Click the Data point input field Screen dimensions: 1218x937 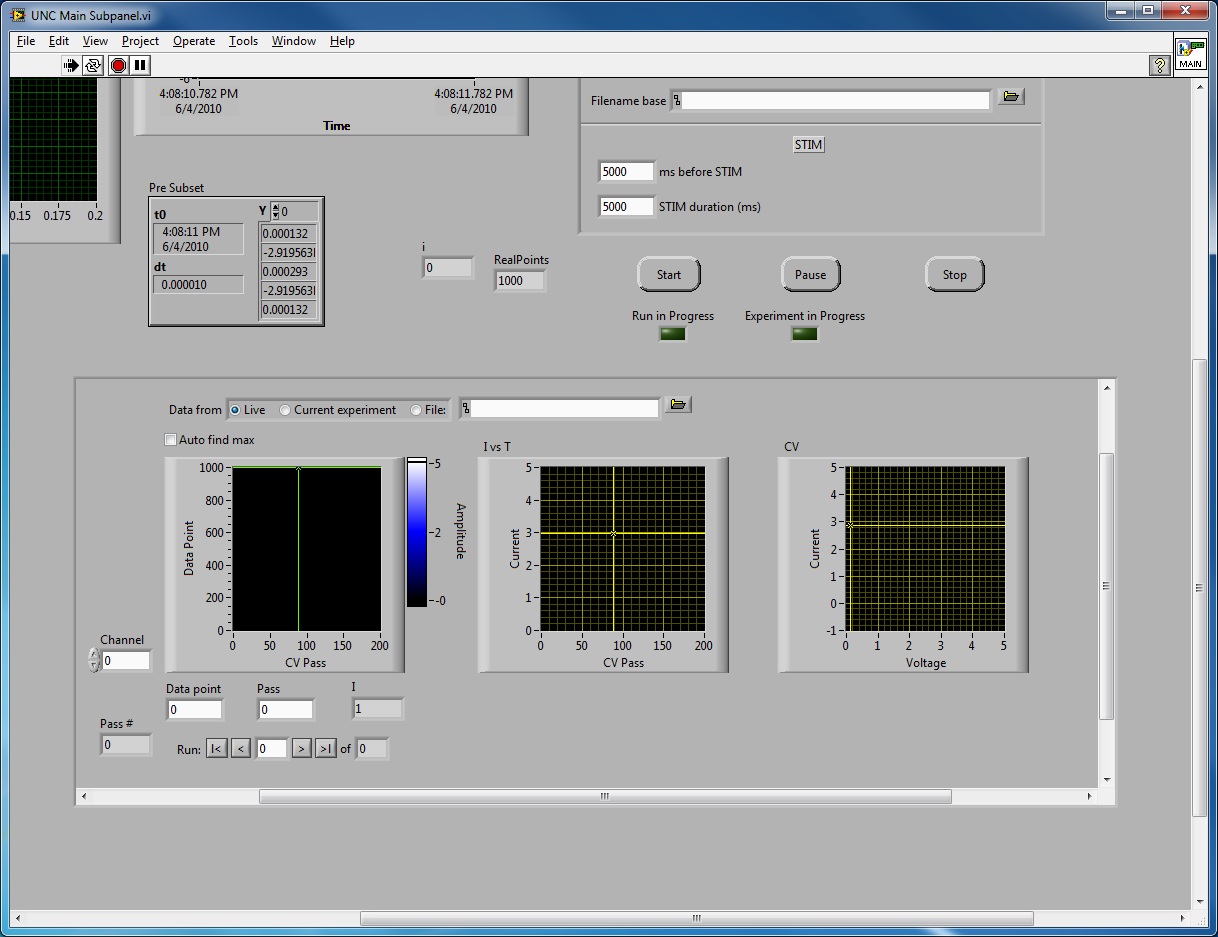click(194, 710)
